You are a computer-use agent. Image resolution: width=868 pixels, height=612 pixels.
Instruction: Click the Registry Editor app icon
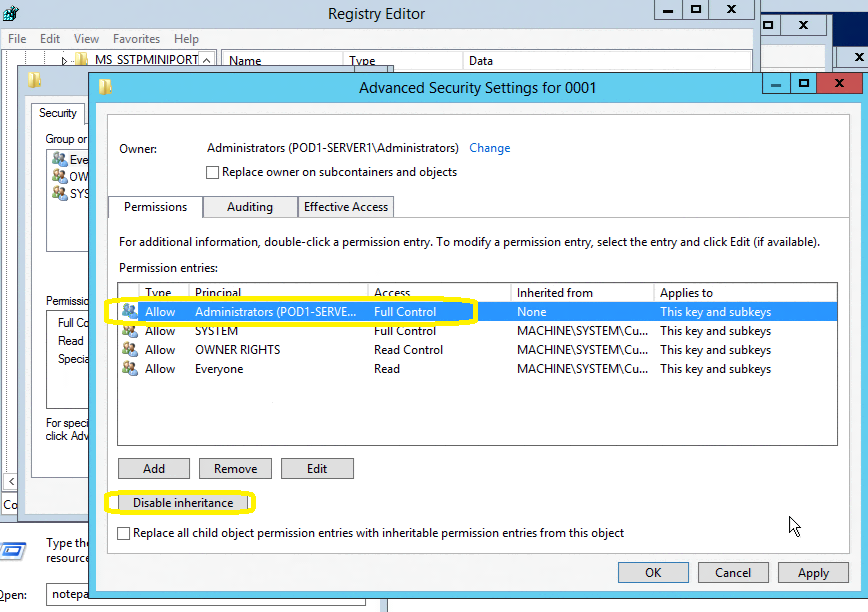[12, 14]
